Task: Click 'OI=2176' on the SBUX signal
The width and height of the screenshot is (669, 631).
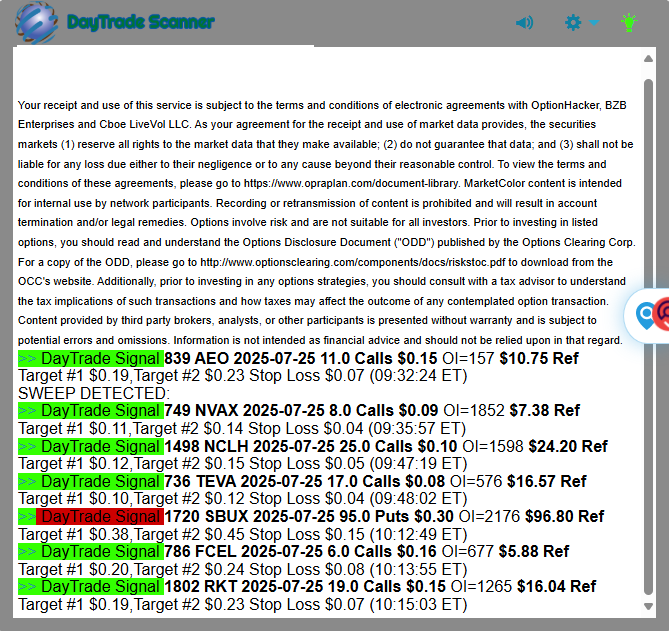Action: click(x=489, y=516)
